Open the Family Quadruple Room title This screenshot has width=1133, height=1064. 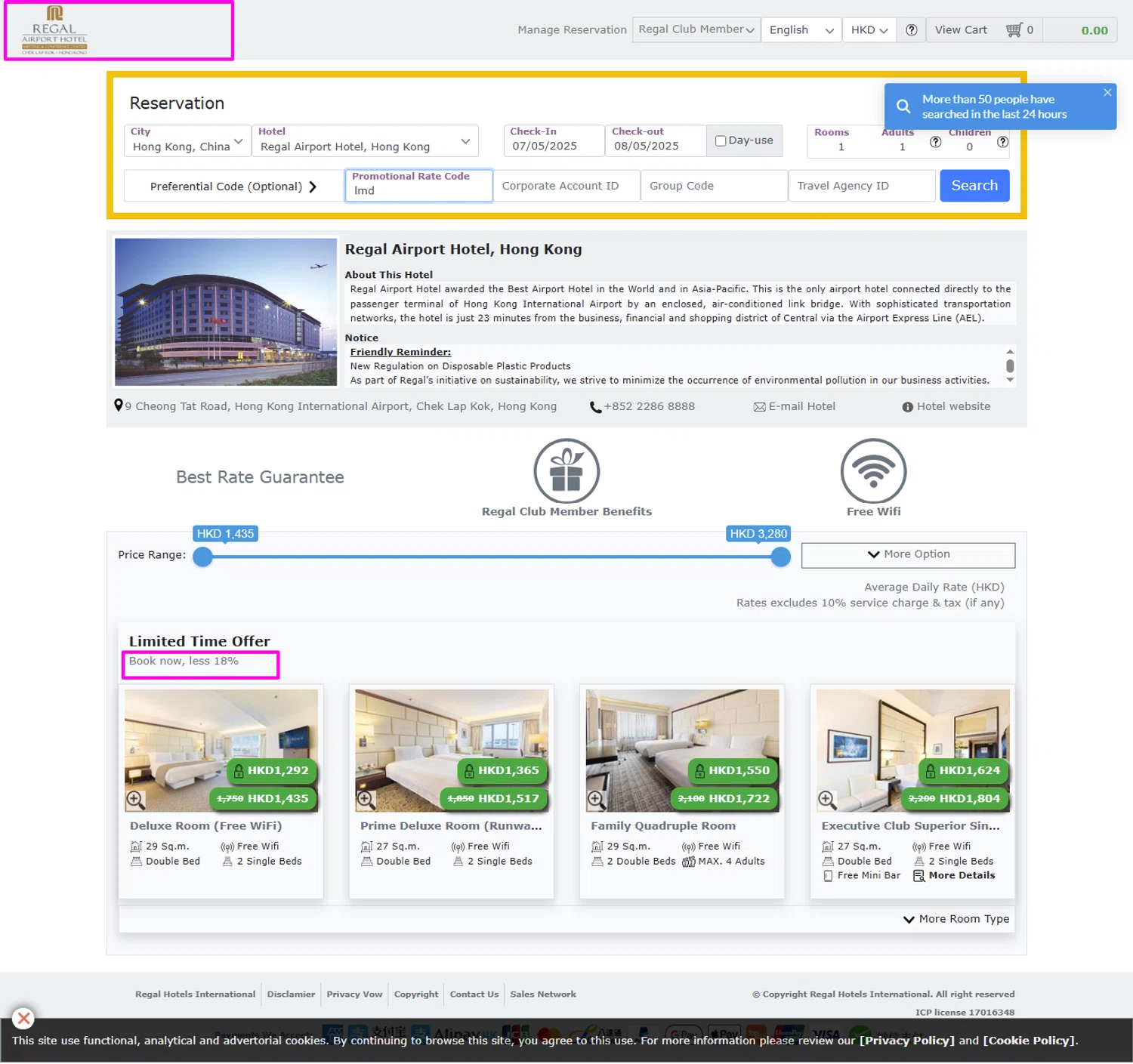pos(663,827)
